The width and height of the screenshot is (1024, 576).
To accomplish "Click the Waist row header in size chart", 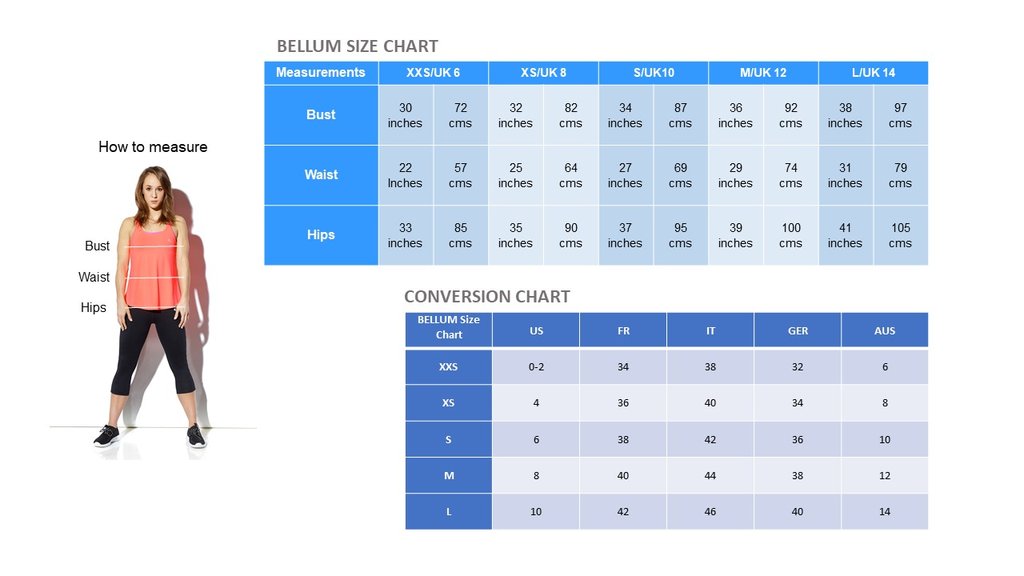I will coord(321,175).
